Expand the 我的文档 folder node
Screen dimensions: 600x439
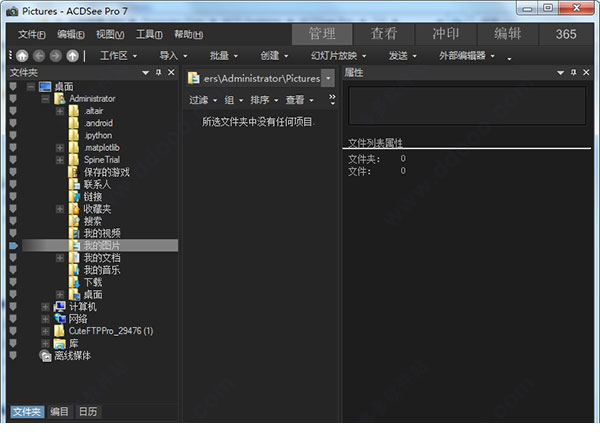(60, 258)
